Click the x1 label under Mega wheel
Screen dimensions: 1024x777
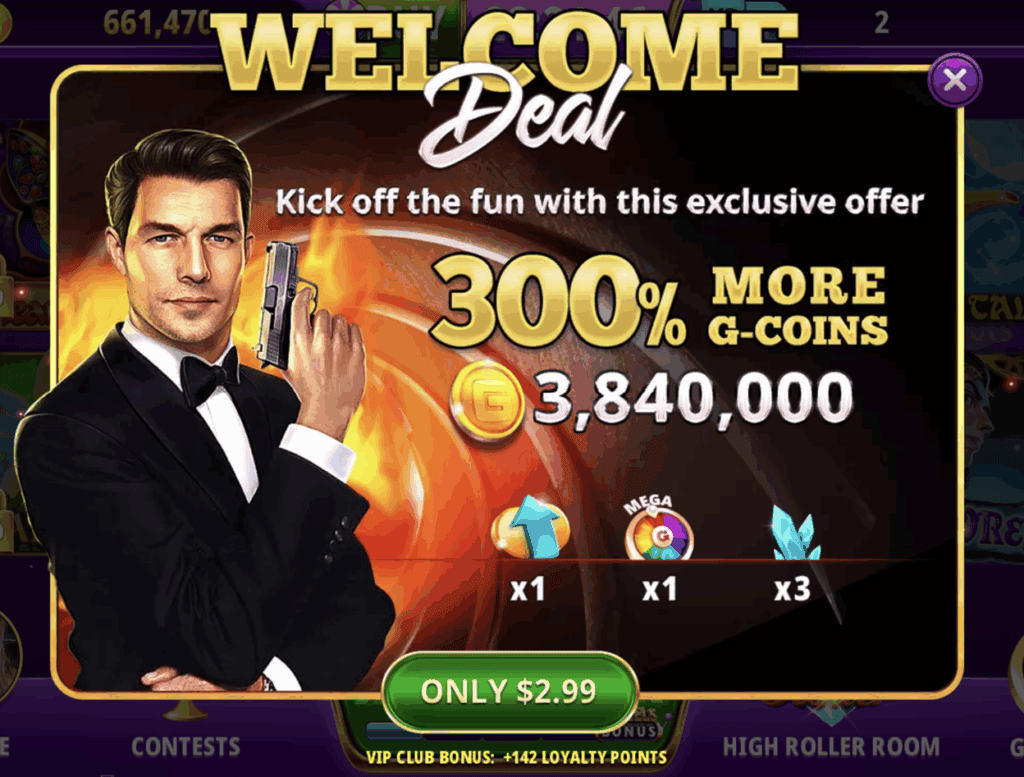pyautogui.click(x=659, y=590)
